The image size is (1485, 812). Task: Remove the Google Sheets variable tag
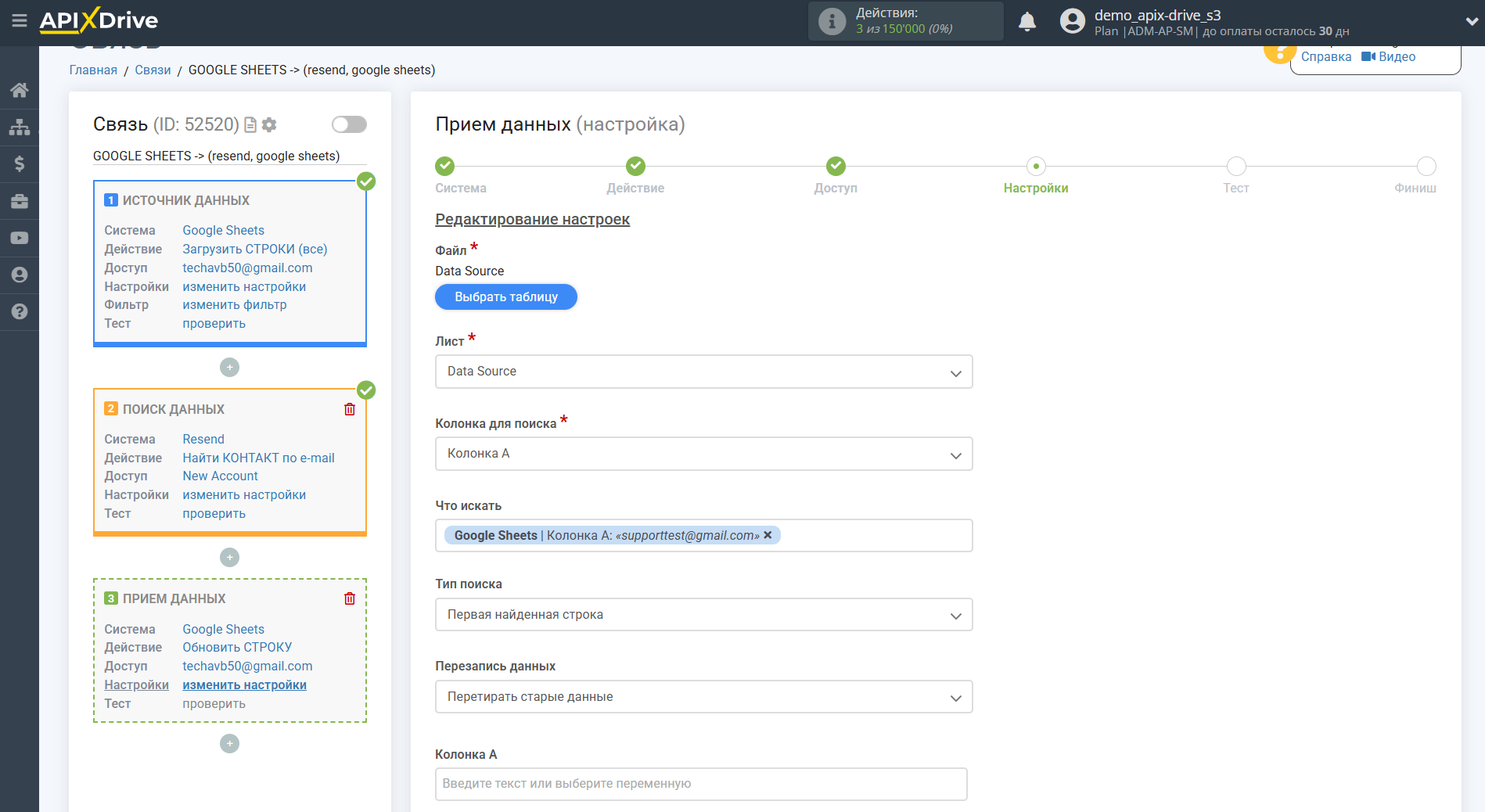click(768, 535)
